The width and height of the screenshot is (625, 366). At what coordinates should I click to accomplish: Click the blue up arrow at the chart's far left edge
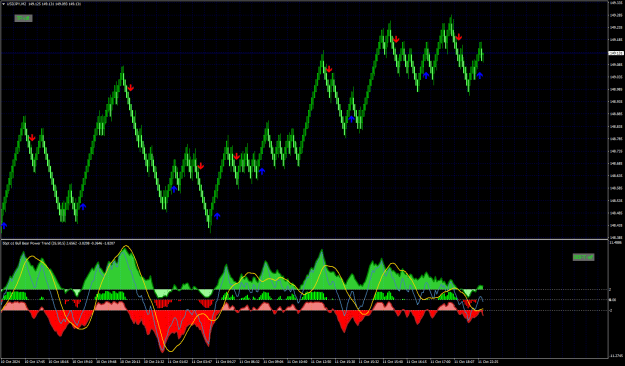(4, 226)
